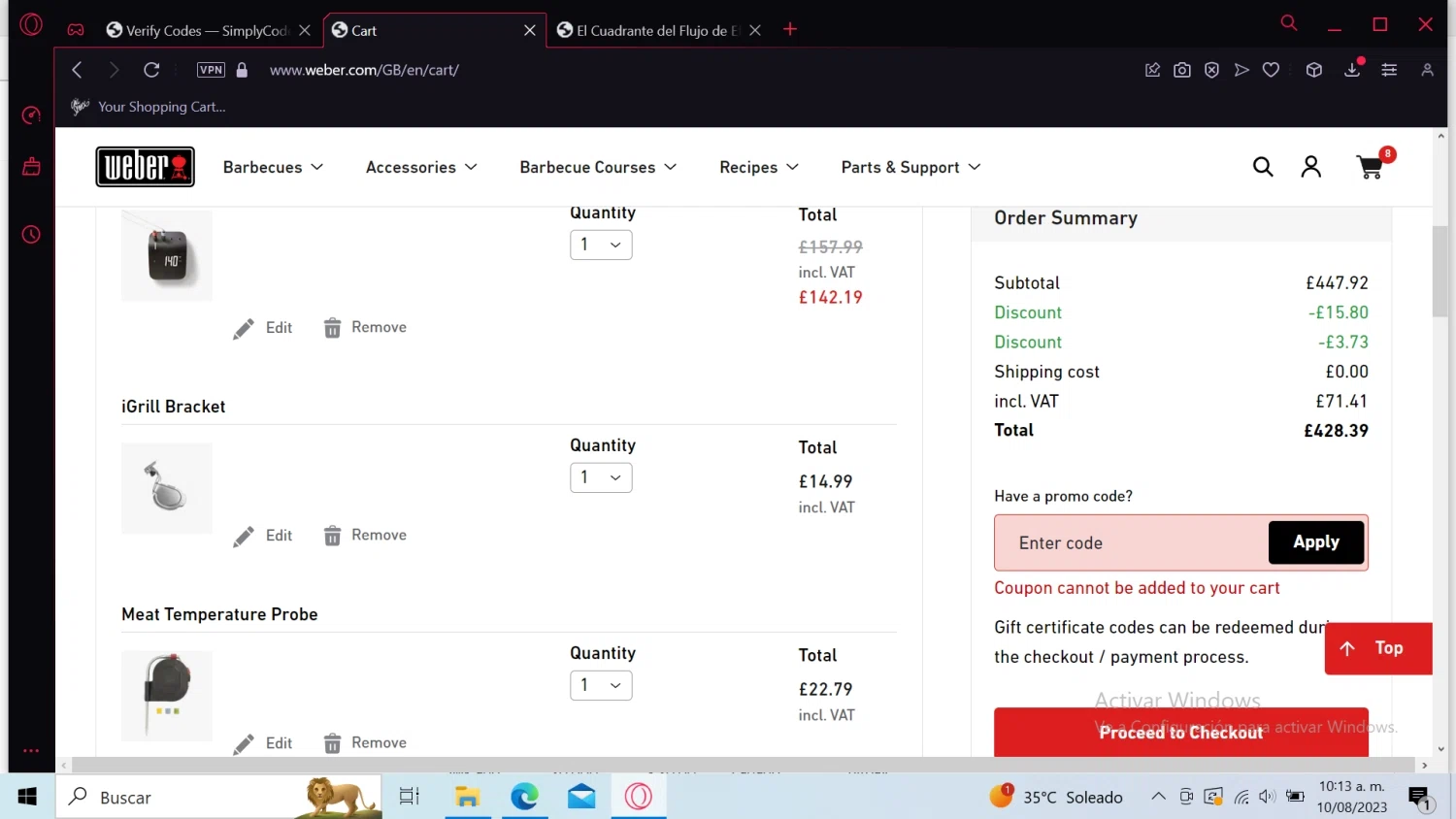Open the player arrow icon
1456x819 pixels.
1241,70
